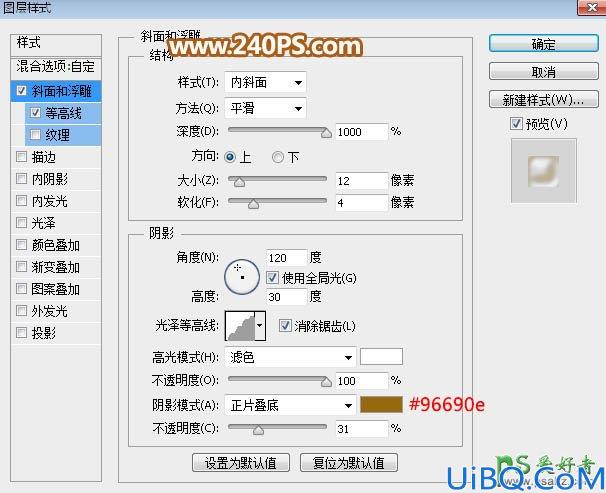Enable the 描边 checkbox
Viewport: 606px width, 493px height.
pos(21,156)
